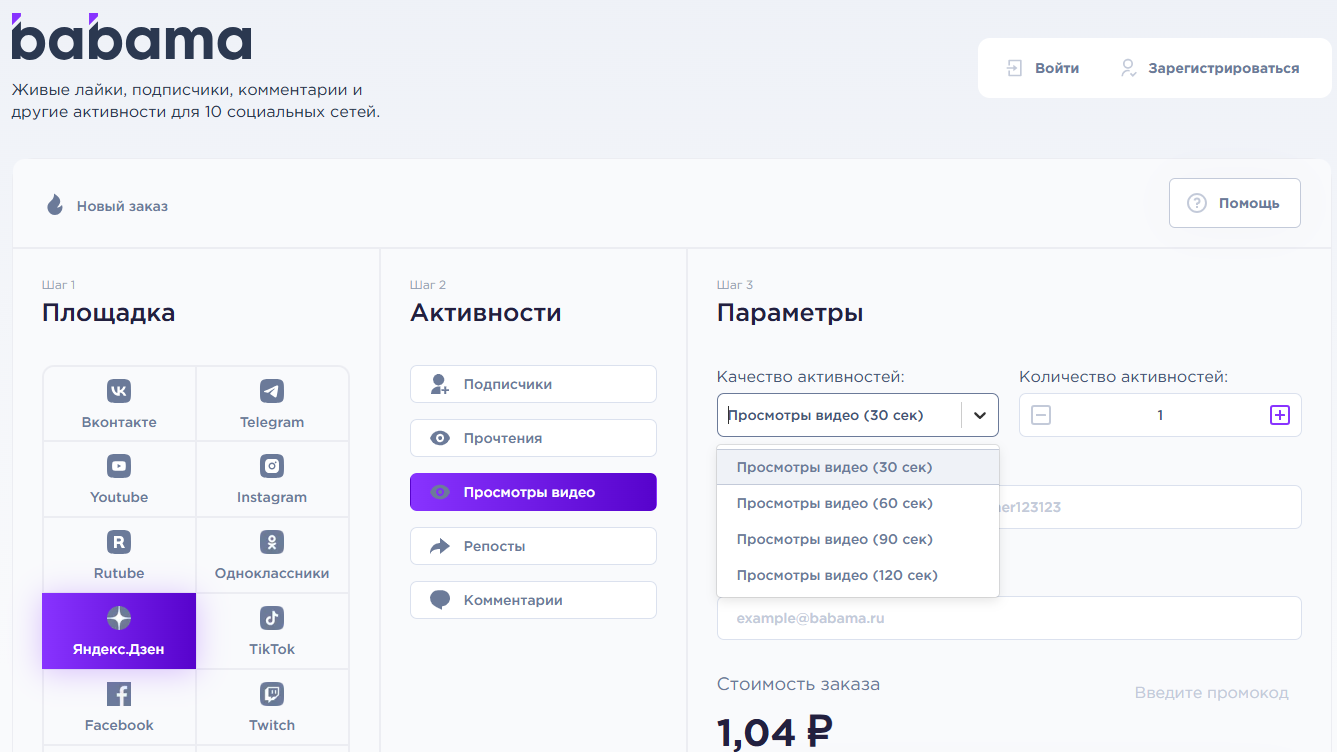The height and width of the screenshot is (752, 1337).
Task: Choose the Просмотры видео activity
Action: coord(533,492)
